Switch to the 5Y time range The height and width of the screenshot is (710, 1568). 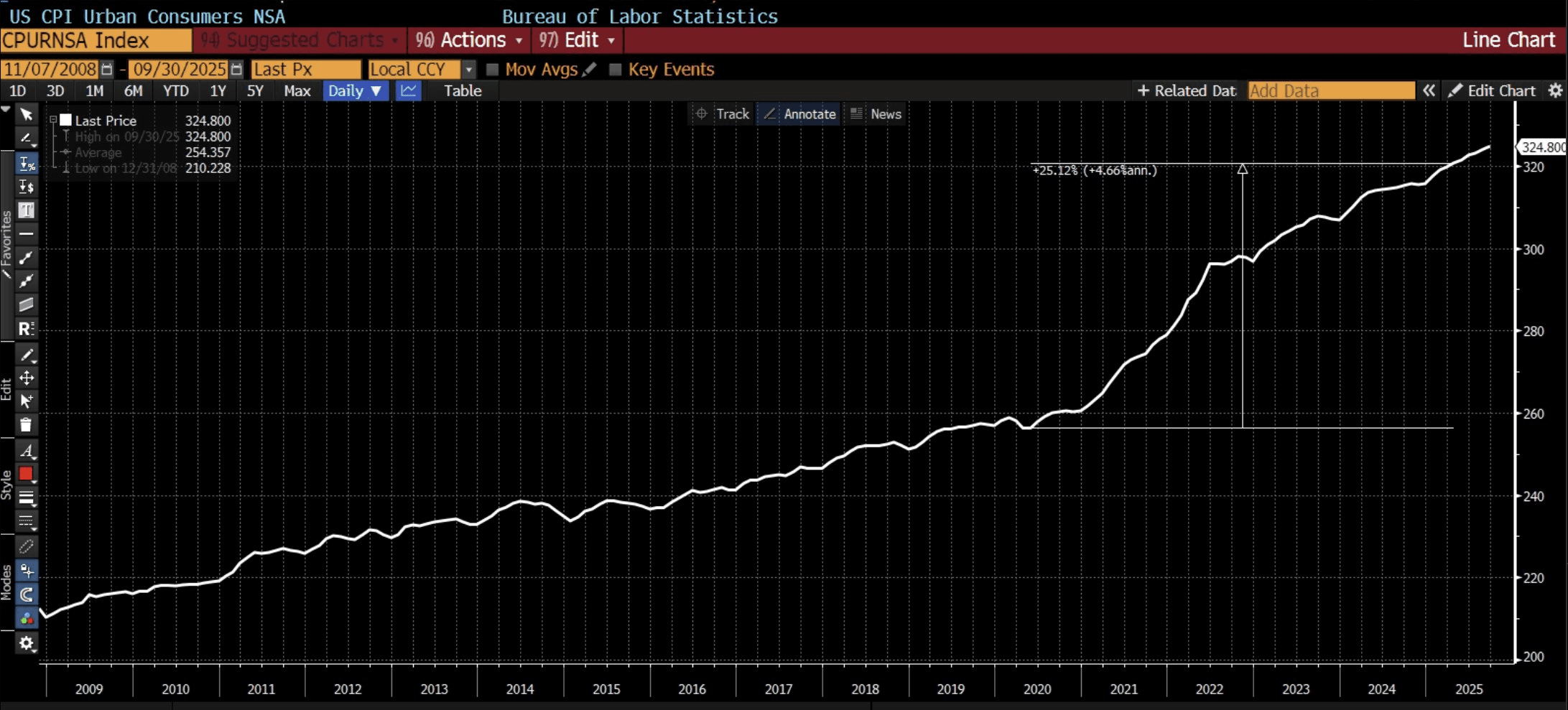(255, 90)
